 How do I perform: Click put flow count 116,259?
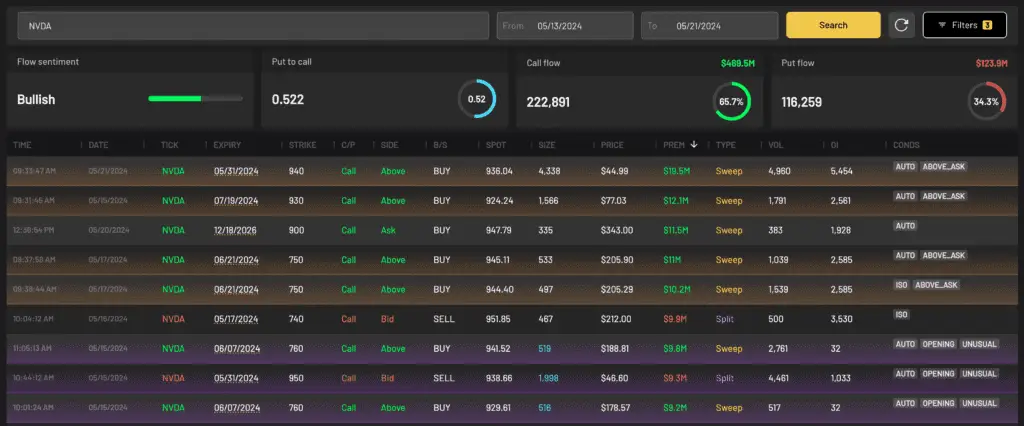click(802, 102)
